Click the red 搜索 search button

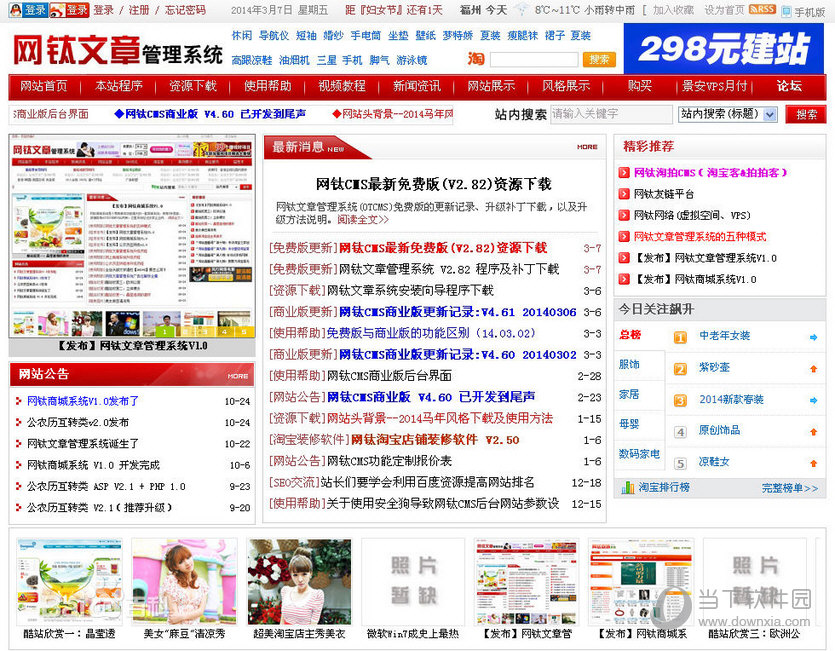[808, 116]
